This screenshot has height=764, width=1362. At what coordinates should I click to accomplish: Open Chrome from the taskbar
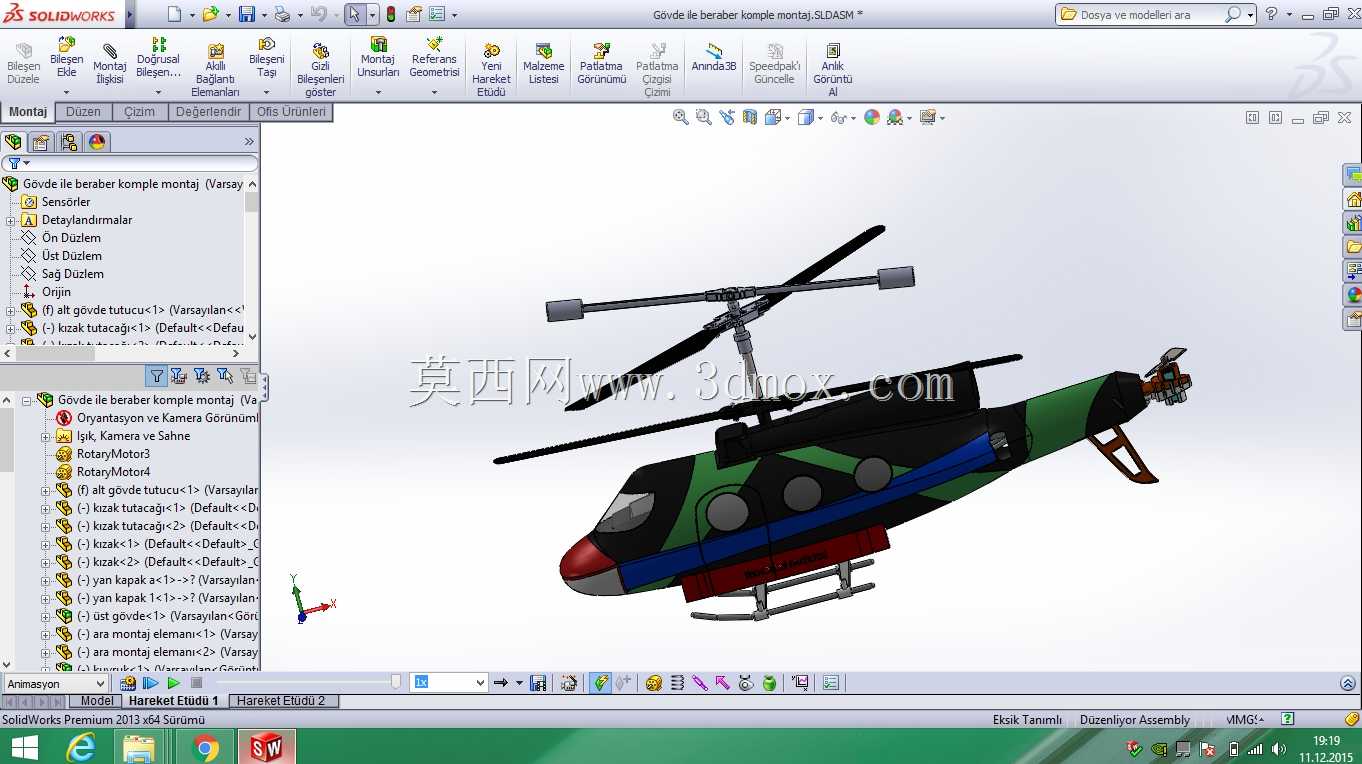click(205, 746)
